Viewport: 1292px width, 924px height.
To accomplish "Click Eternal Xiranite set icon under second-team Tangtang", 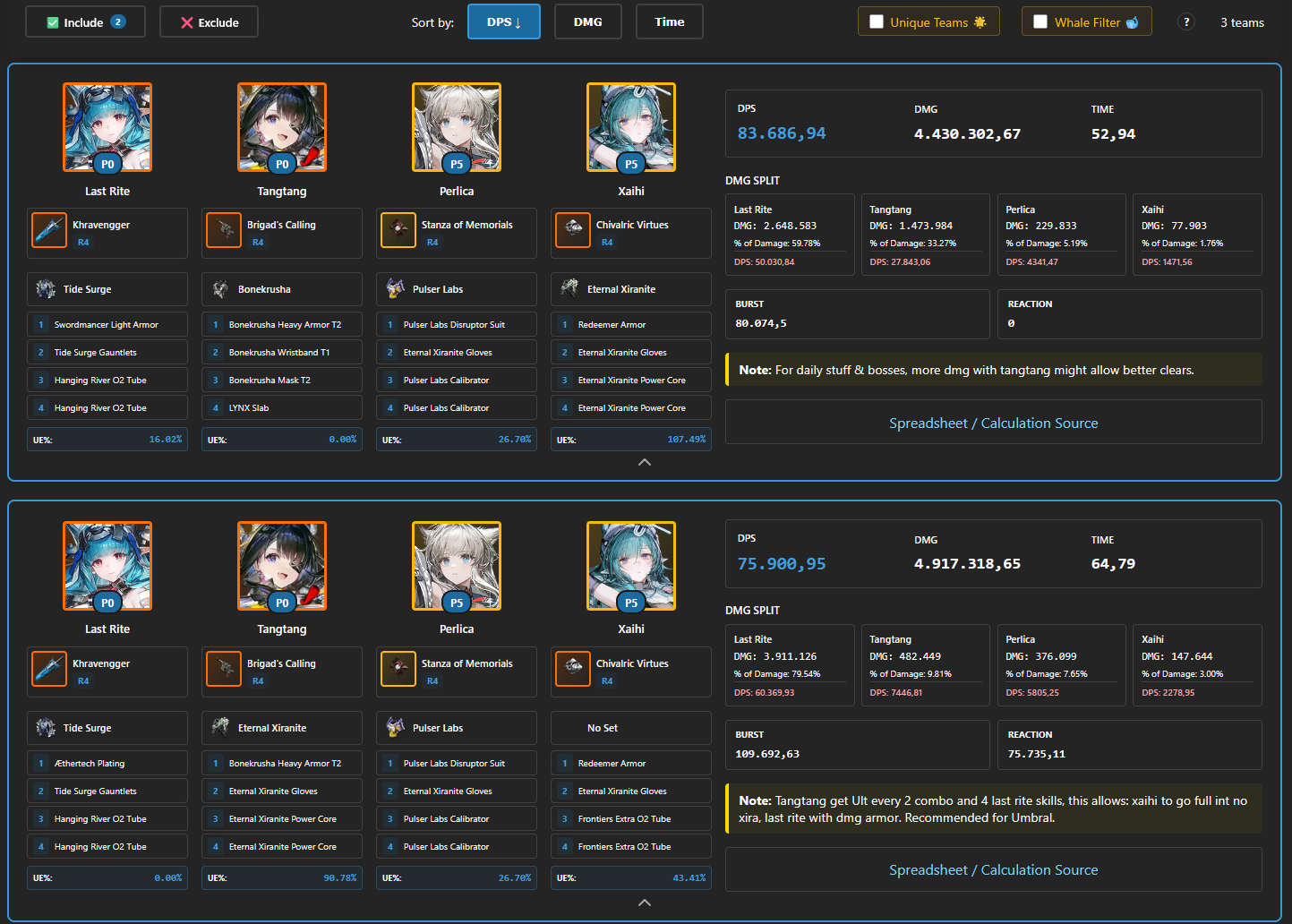I will pyautogui.click(x=220, y=727).
